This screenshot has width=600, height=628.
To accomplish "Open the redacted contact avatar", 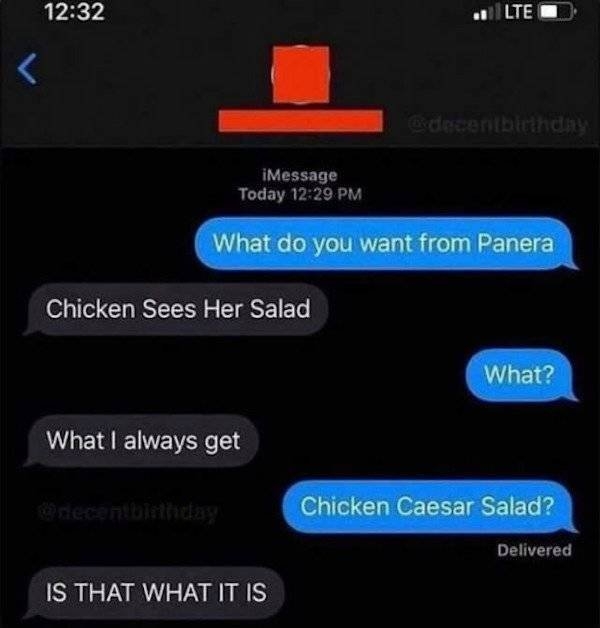I will point(301,74).
